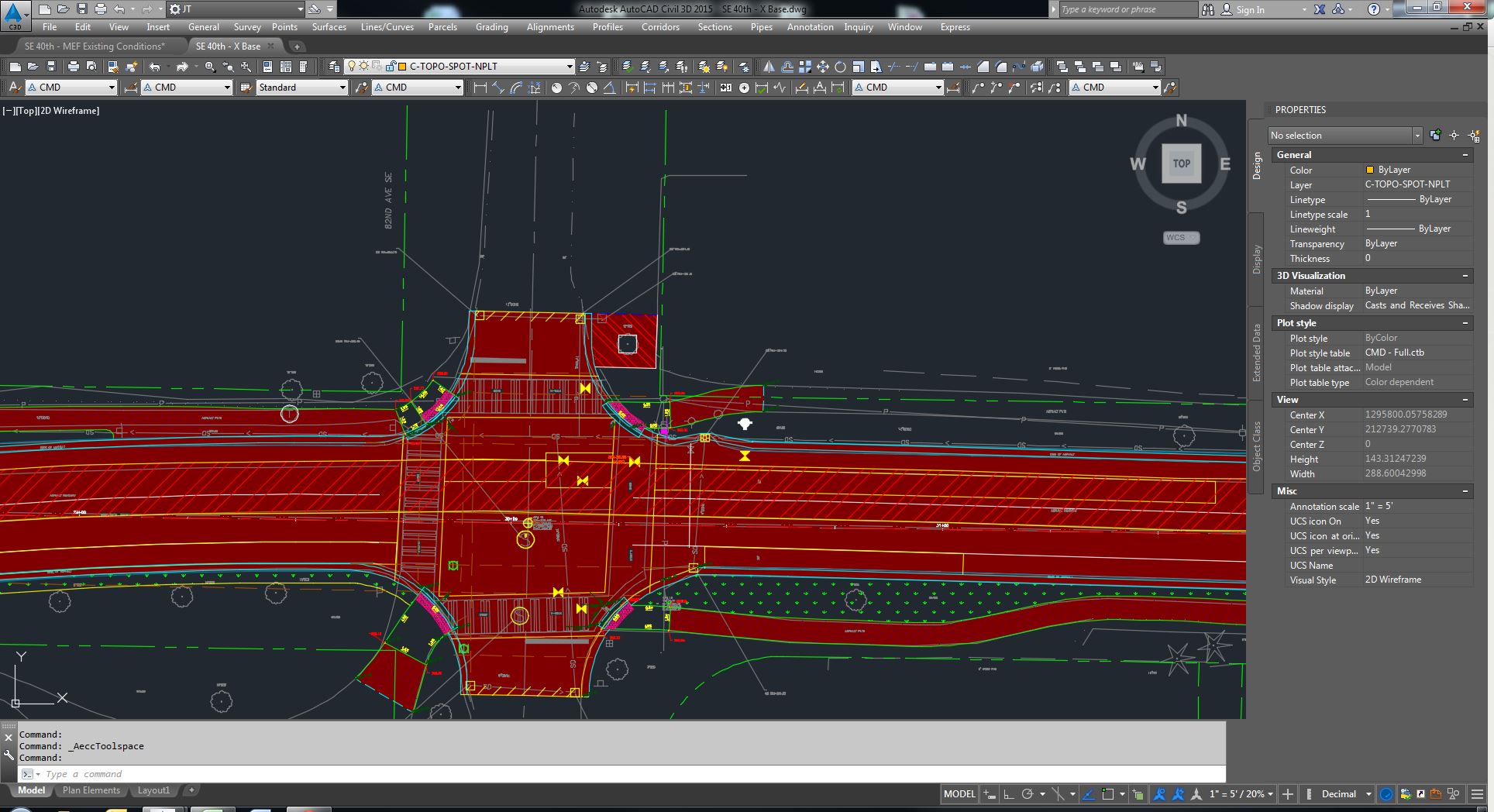Image resolution: width=1494 pixels, height=812 pixels.
Task: Collapse the 3D Visualization properties section
Action: [1465, 276]
